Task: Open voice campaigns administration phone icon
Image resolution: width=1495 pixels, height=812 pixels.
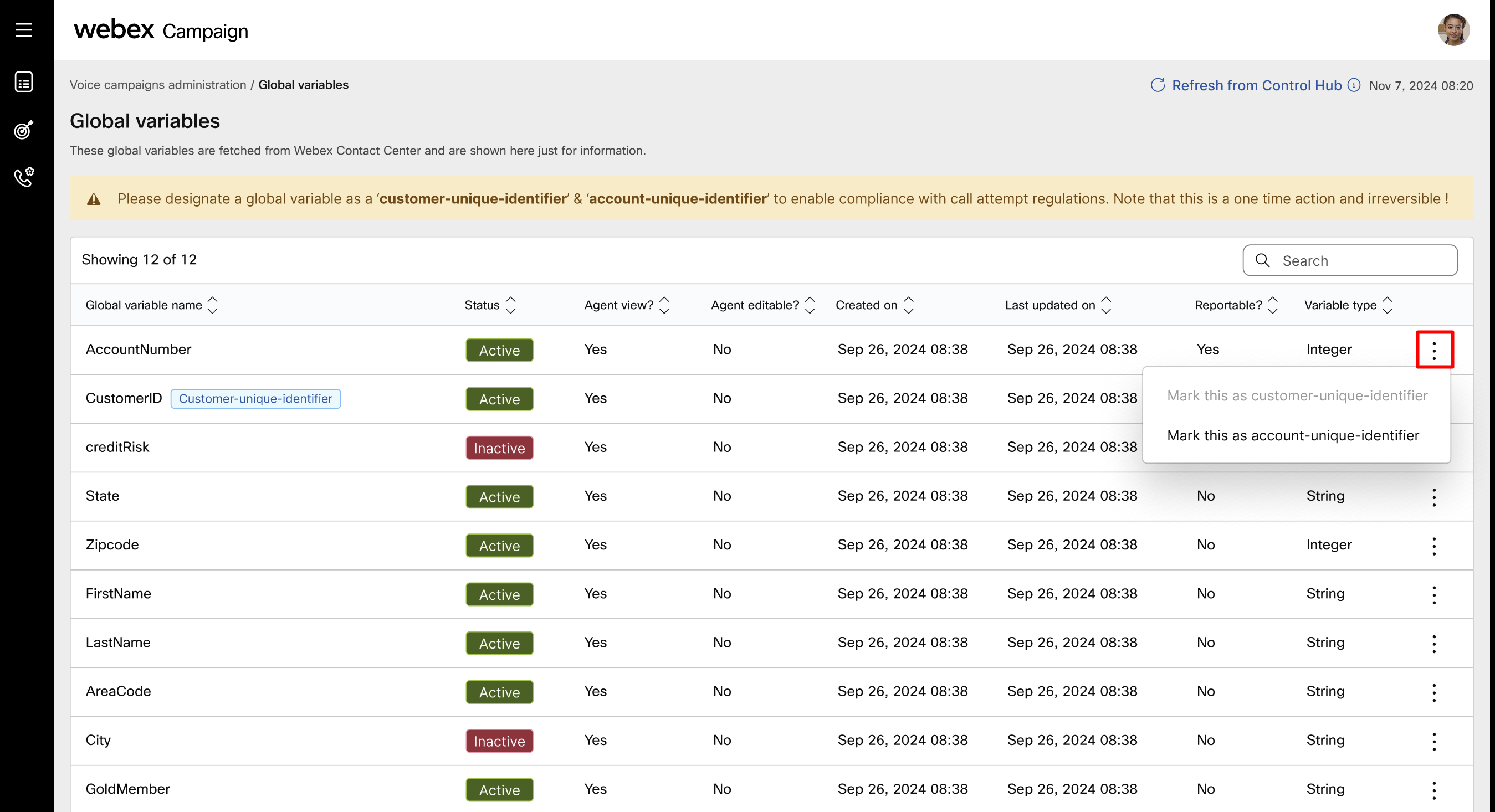Action: coord(24,177)
